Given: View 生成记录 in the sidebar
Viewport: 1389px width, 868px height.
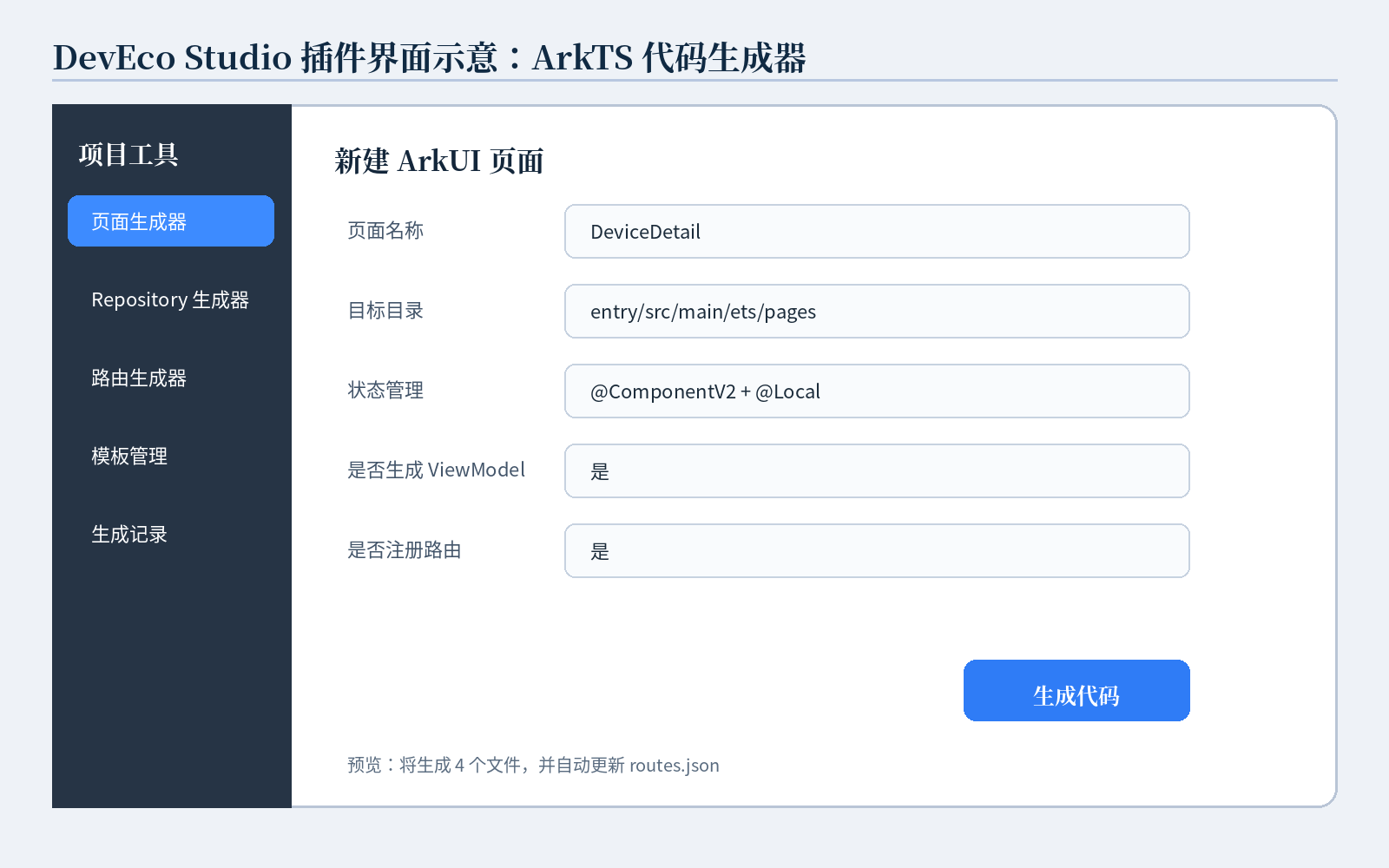Looking at the screenshot, I should [171, 534].
